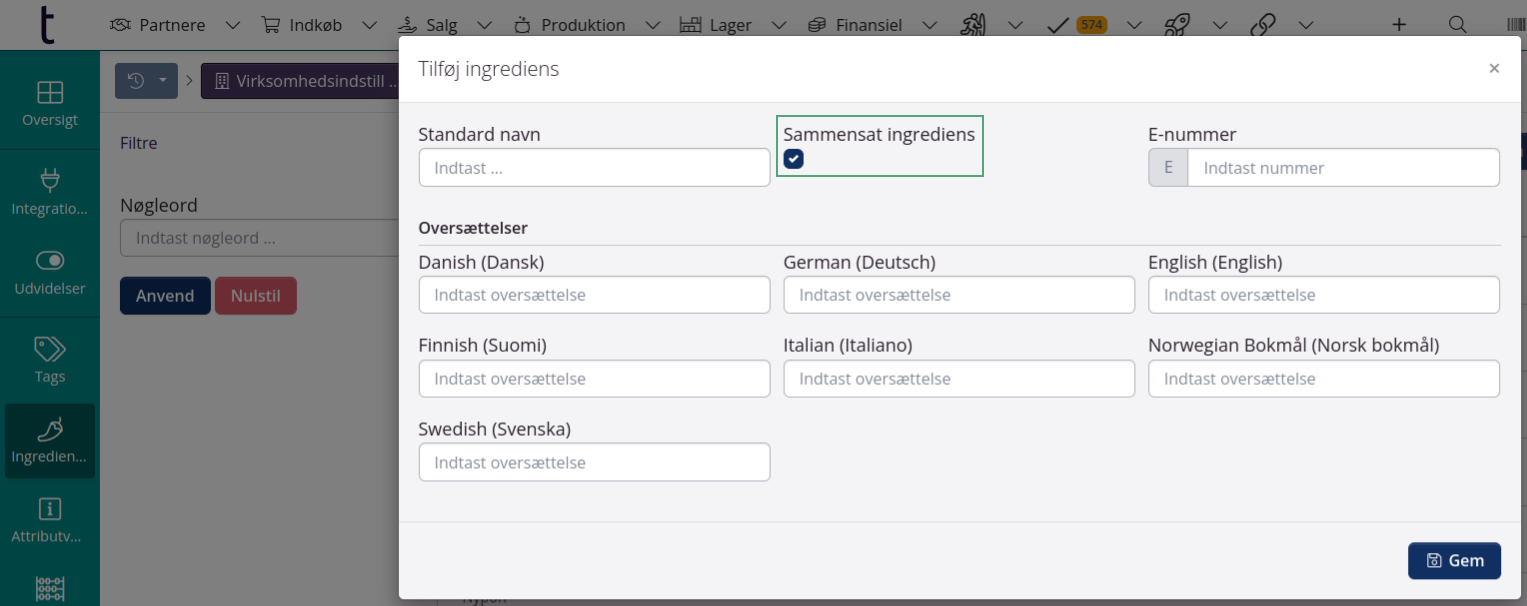Select the Ingredienser sidebar icon
The width and height of the screenshot is (1527, 606).
click(x=49, y=440)
